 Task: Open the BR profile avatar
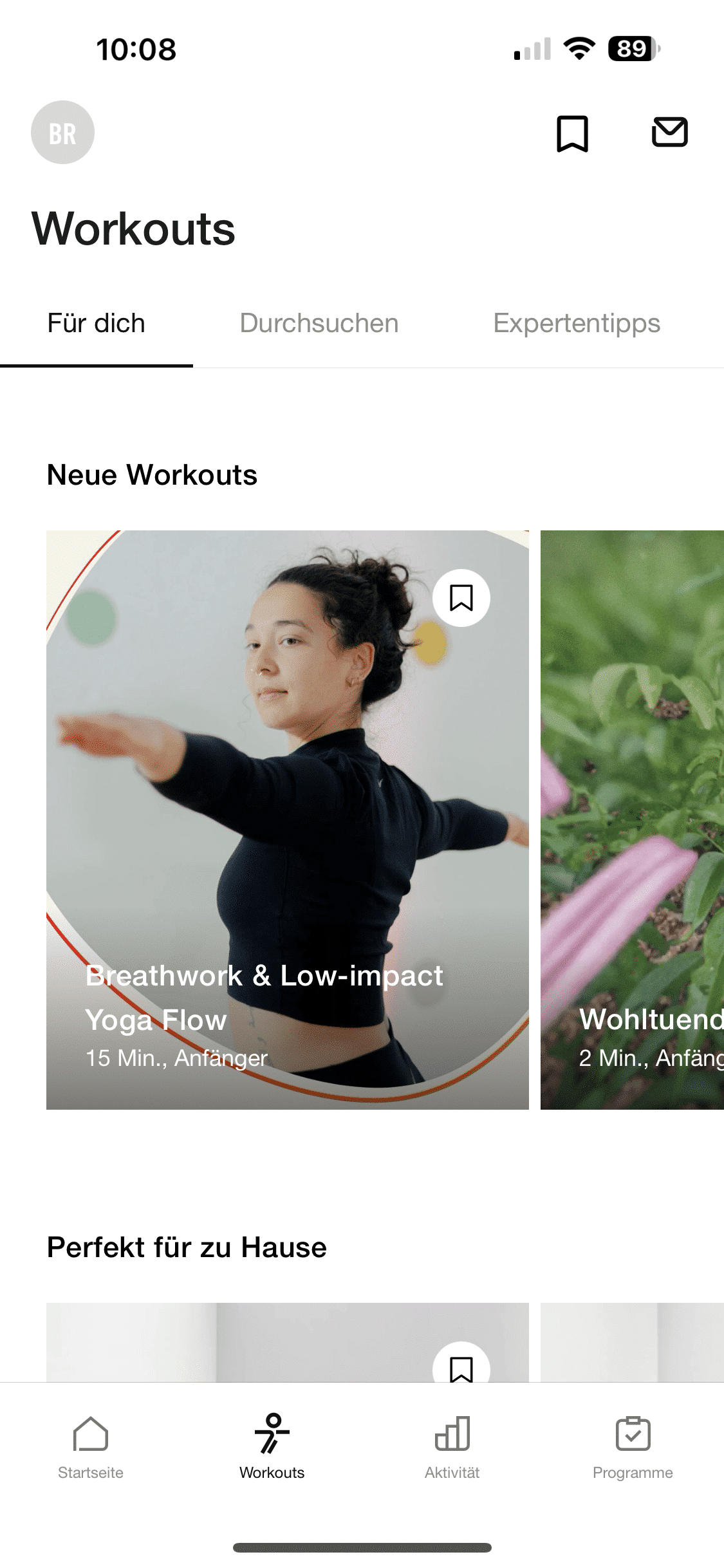point(62,133)
